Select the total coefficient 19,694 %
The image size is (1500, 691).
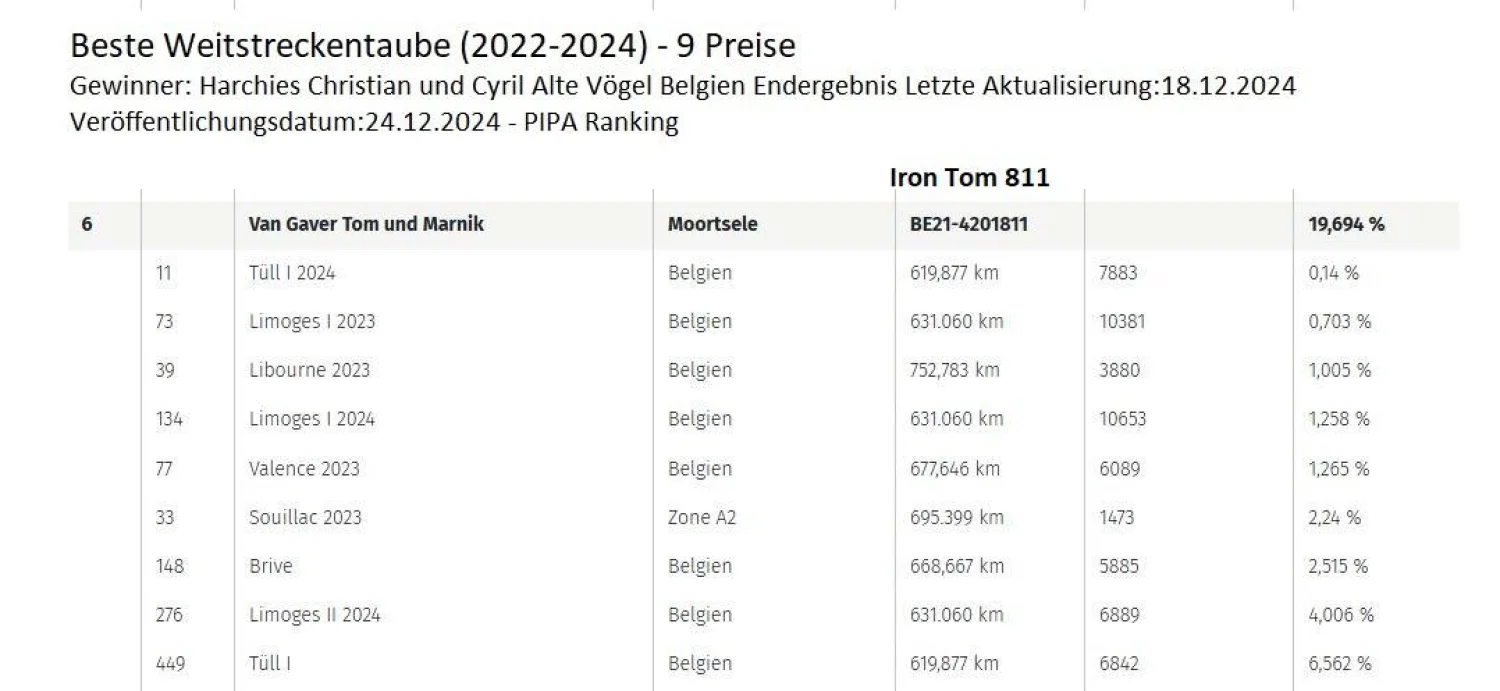[1346, 224]
